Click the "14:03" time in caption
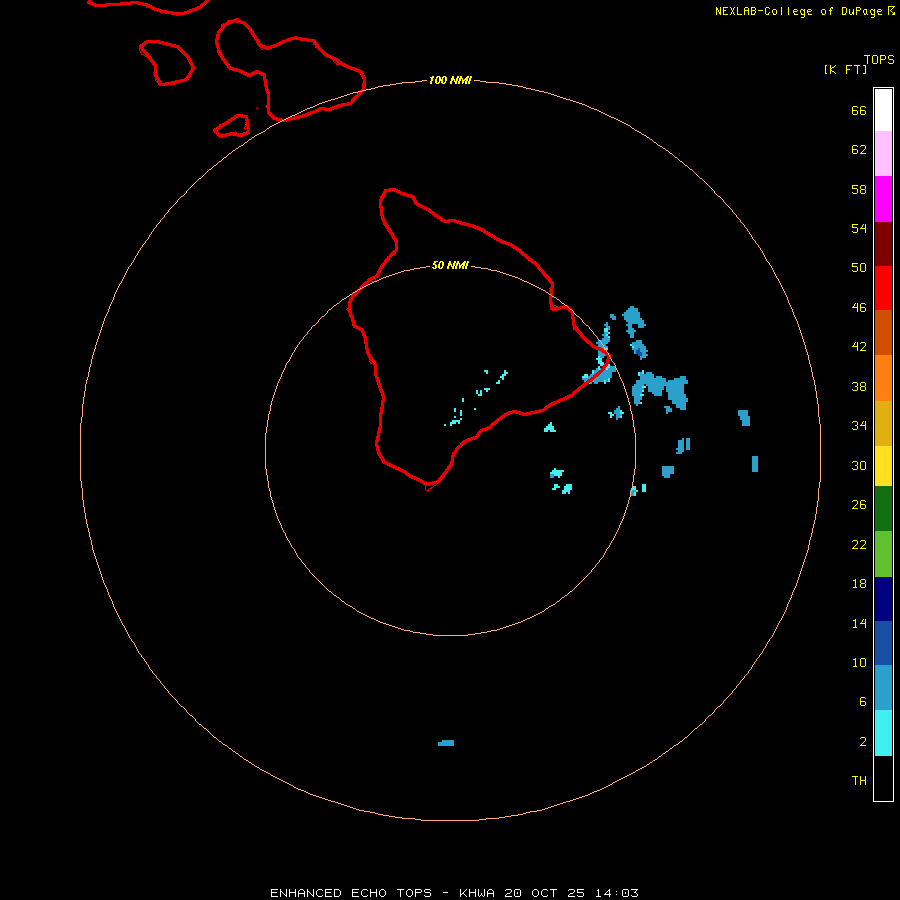This screenshot has width=900, height=900. tap(617, 893)
